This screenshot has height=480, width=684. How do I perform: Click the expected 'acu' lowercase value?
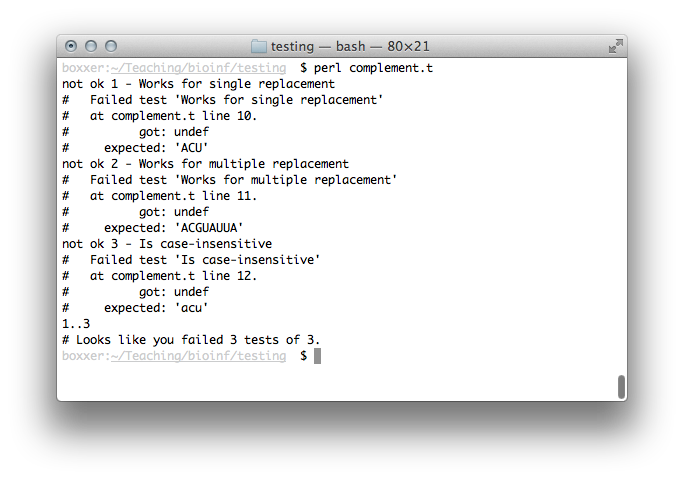pyautogui.click(x=191, y=308)
